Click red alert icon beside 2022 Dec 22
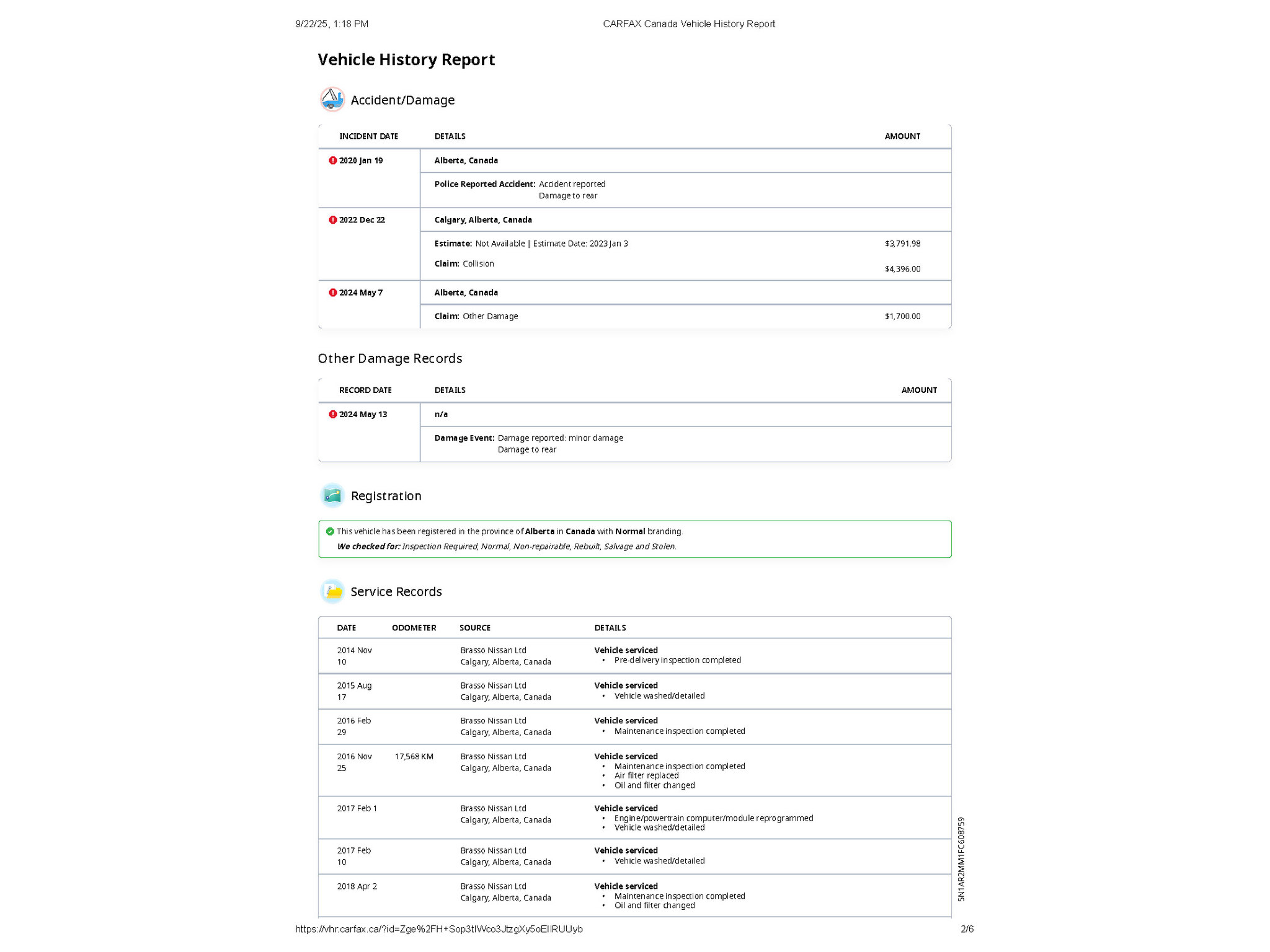Viewport: 1270px width, 952px height. [x=333, y=220]
